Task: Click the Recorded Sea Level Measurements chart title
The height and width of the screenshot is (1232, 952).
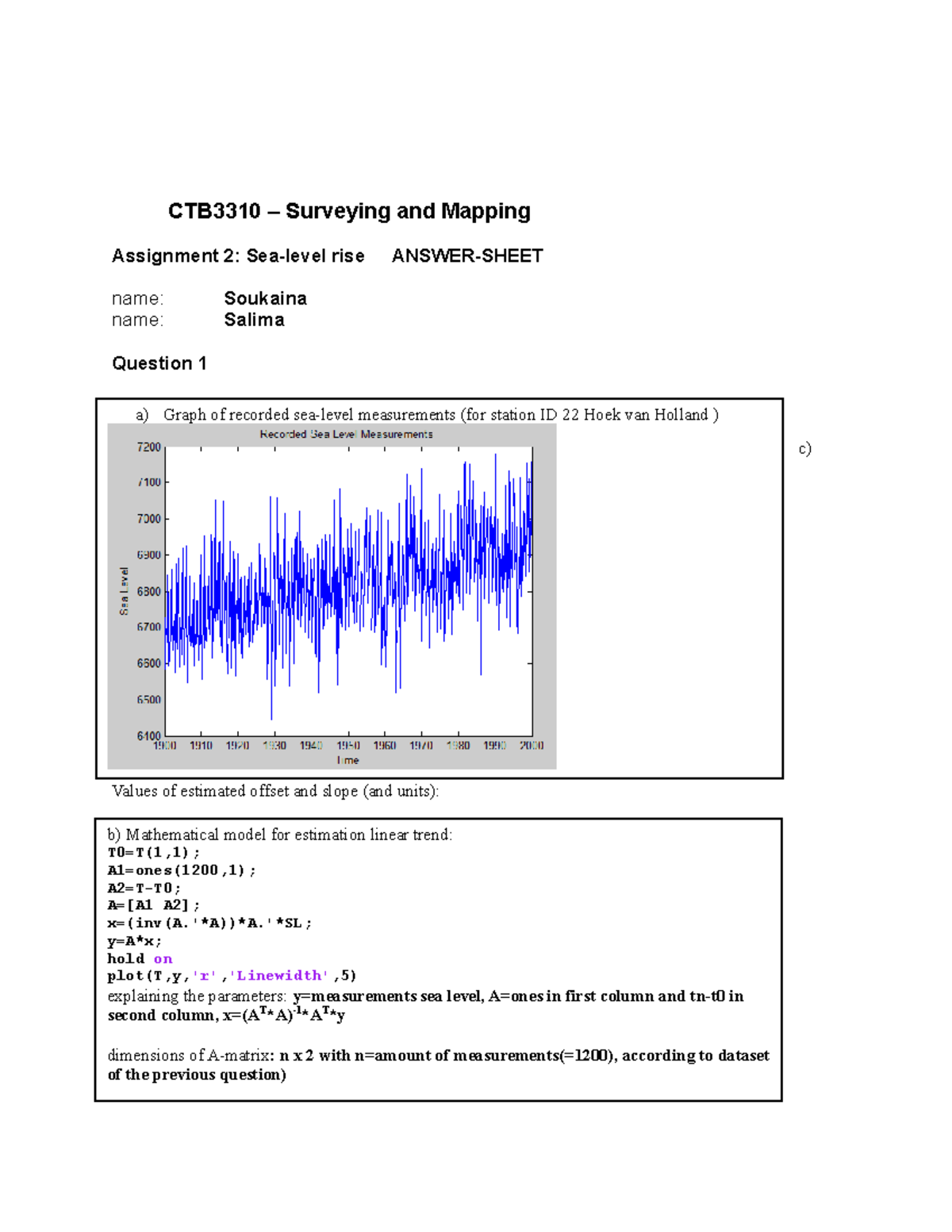Action: [x=347, y=435]
